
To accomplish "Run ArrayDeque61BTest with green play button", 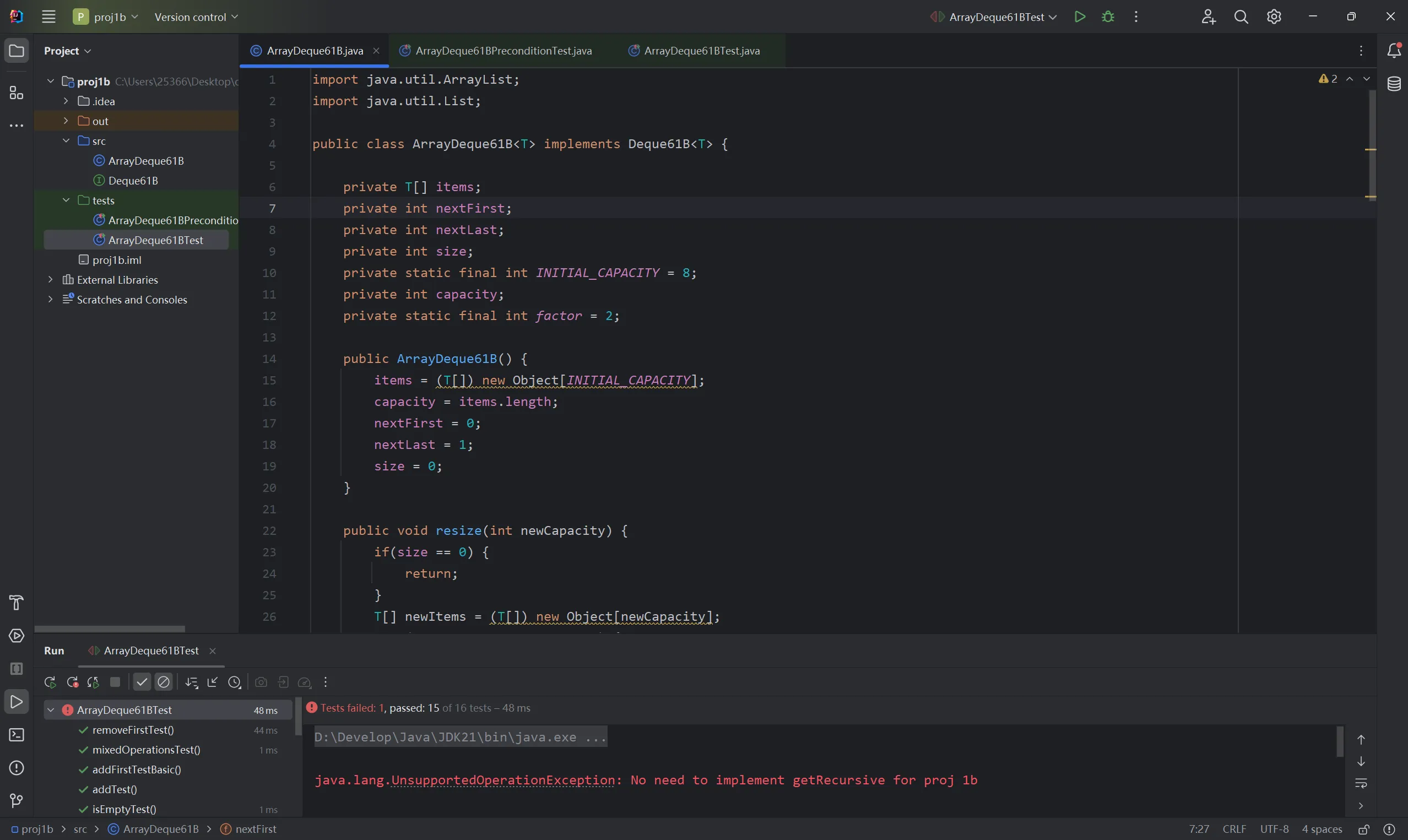I will coord(1080,17).
